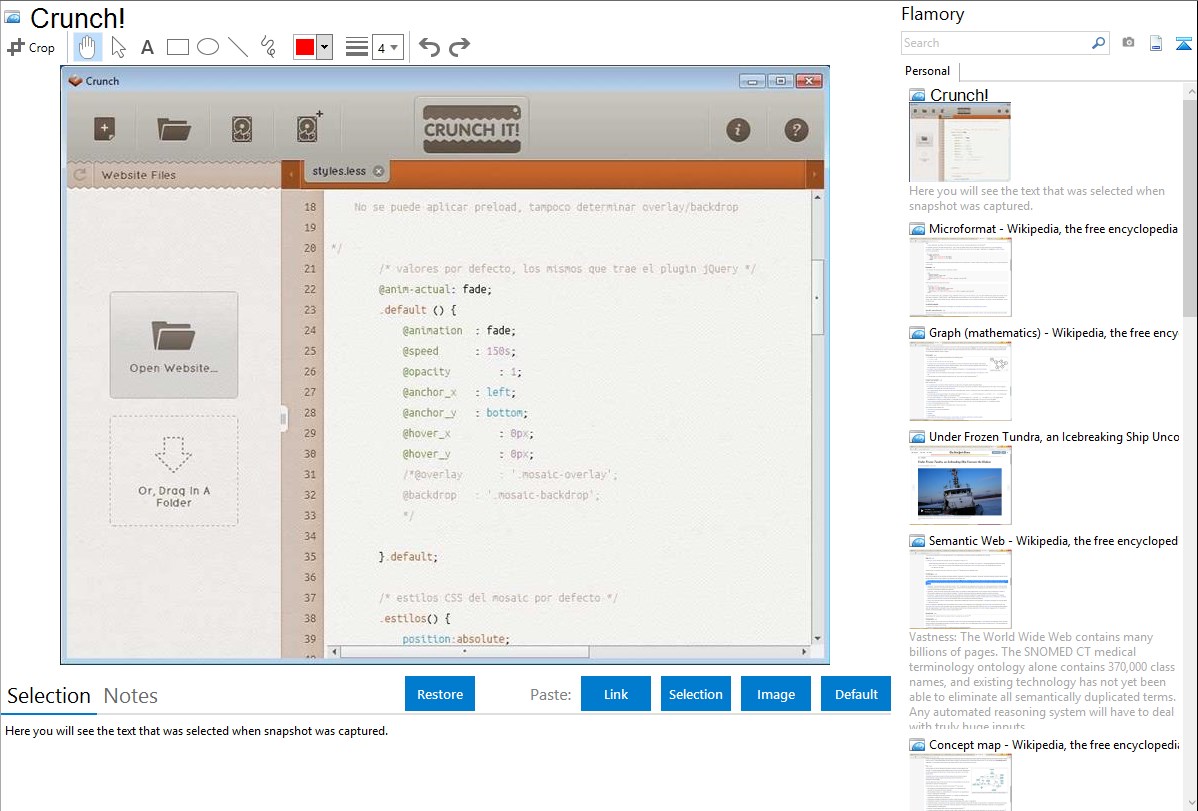The width and height of the screenshot is (1198, 811).
Task: Click the Or, Drag In A Folder box
Action: click(x=173, y=471)
